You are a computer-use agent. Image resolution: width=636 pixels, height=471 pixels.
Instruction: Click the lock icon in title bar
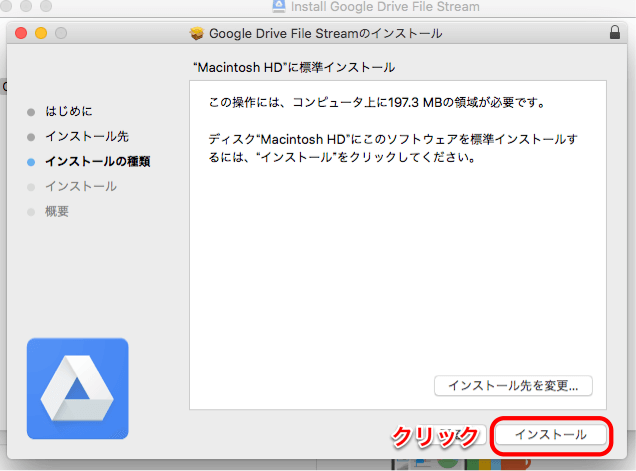614,33
